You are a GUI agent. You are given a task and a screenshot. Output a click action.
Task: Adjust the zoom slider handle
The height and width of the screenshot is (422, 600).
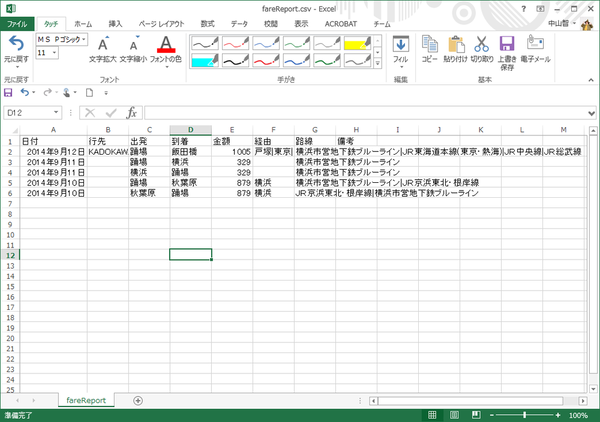[x=525, y=415]
